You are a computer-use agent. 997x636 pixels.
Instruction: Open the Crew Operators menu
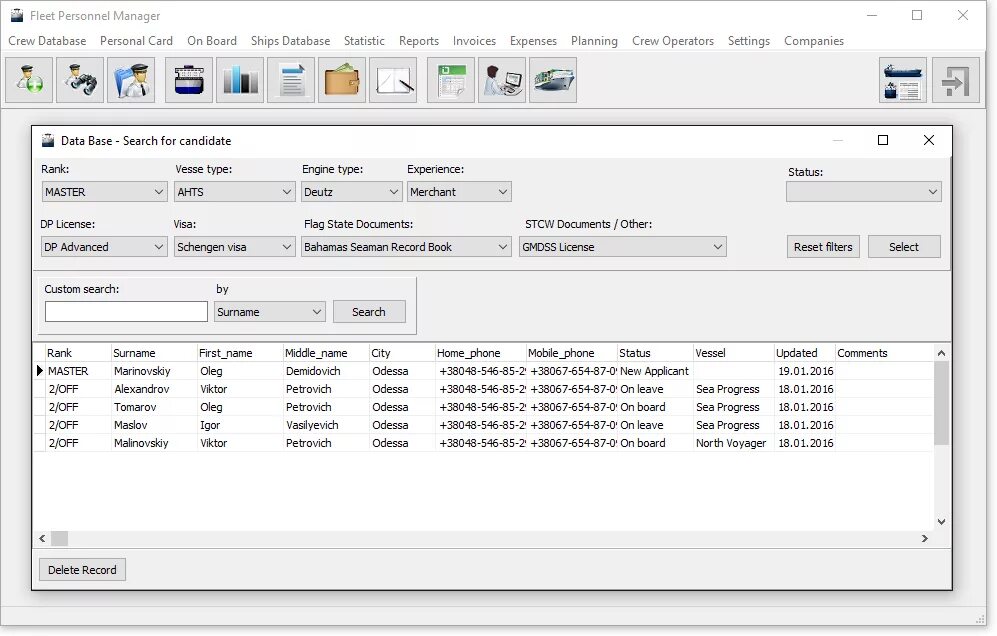(673, 41)
